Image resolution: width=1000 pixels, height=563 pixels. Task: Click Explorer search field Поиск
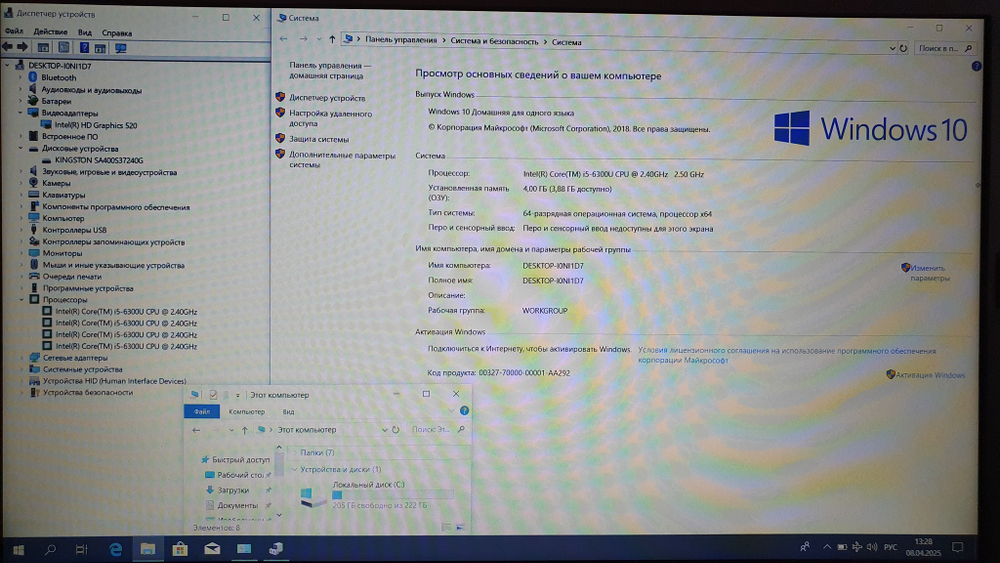(437, 430)
